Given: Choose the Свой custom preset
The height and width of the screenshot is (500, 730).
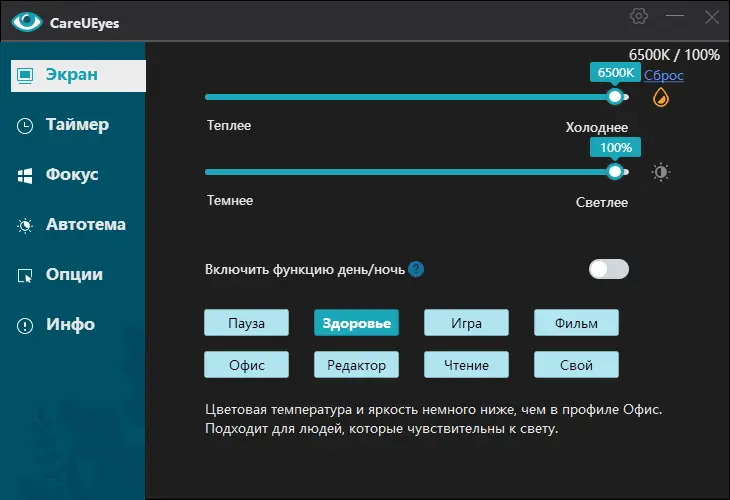Looking at the screenshot, I should (x=576, y=365).
